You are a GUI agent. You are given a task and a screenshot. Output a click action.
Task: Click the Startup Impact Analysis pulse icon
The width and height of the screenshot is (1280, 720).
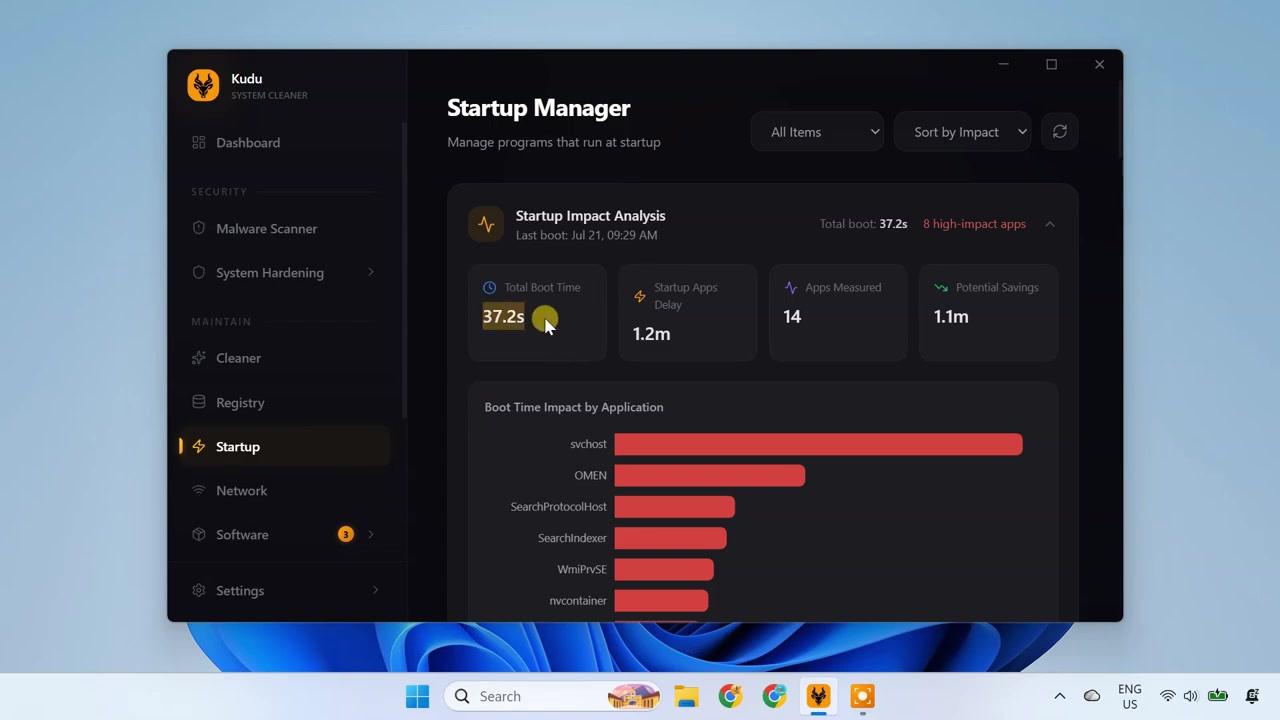[x=486, y=224]
